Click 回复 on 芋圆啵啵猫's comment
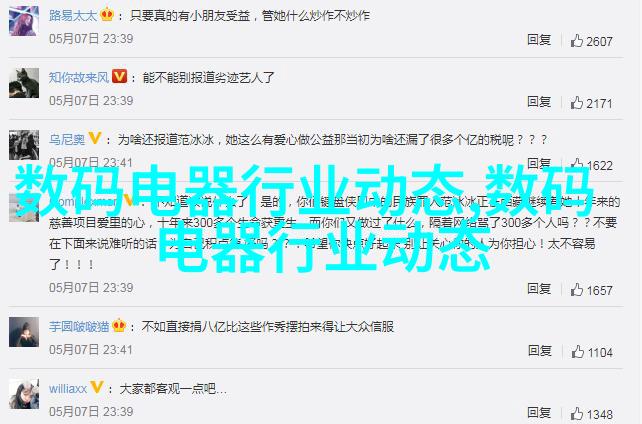The height and width of the screenshot is (424, 642). pos(539,351)
